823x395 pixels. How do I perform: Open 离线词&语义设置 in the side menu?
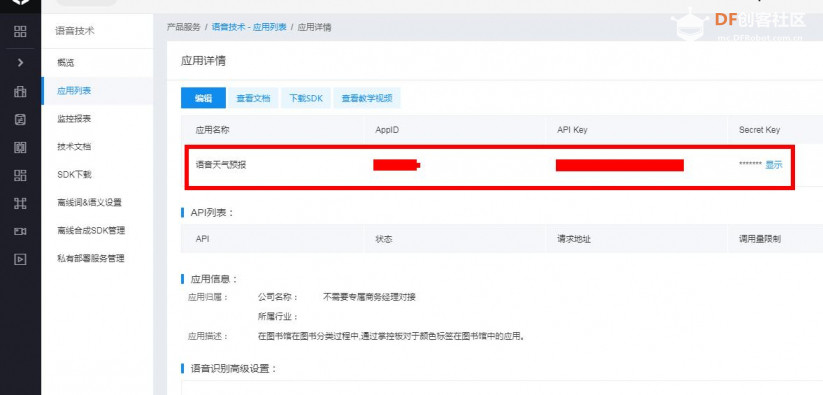coord(89,202)
